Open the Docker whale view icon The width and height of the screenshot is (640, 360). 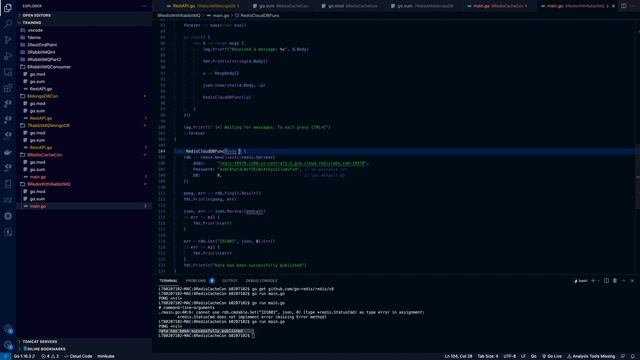click(8, 152)
